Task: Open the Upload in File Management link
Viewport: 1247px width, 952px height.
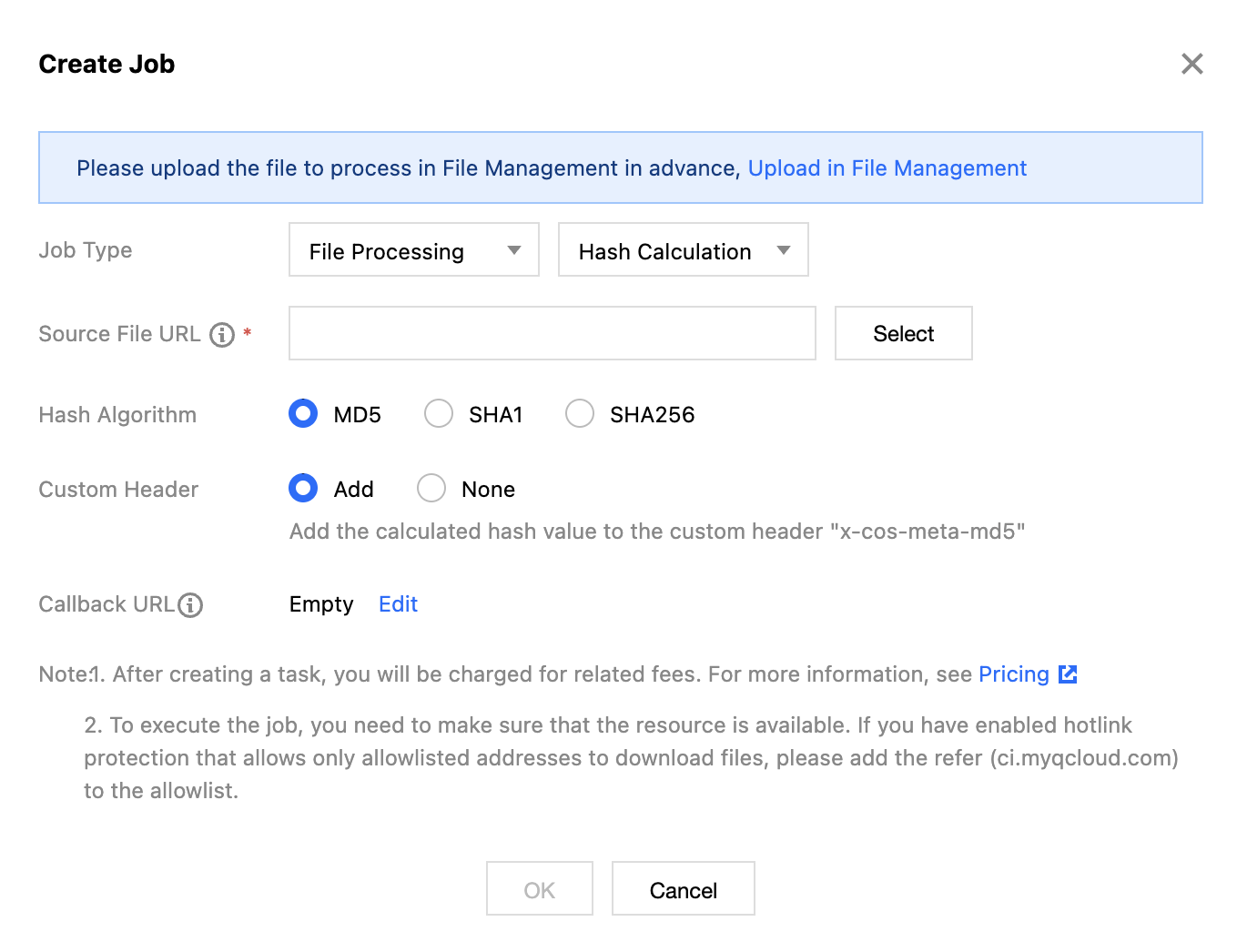Action: [887, 168]
